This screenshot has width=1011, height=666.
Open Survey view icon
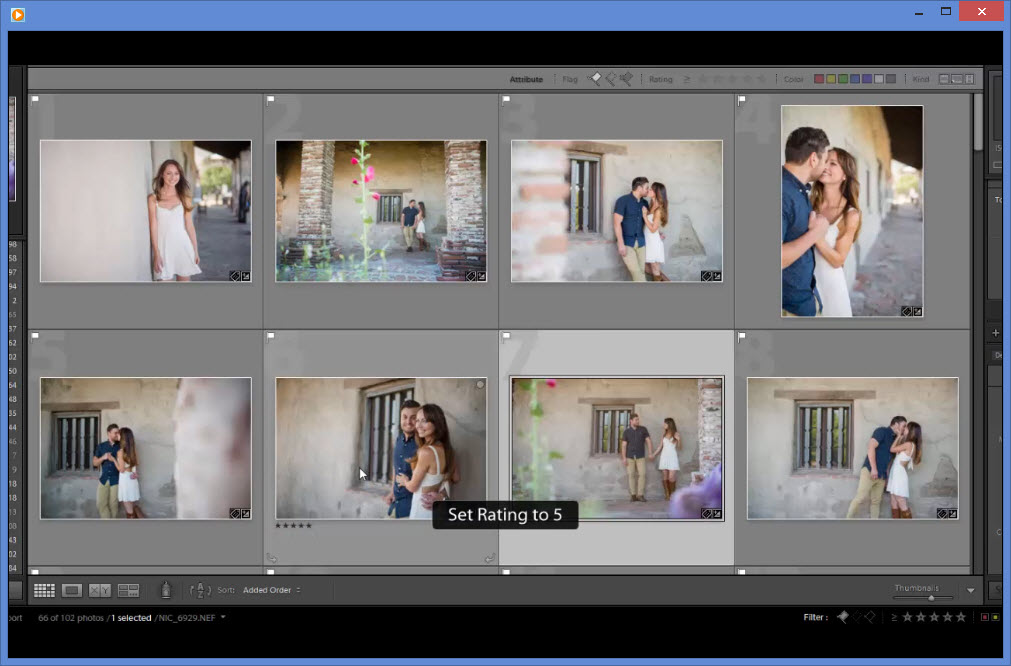(128, 590)
